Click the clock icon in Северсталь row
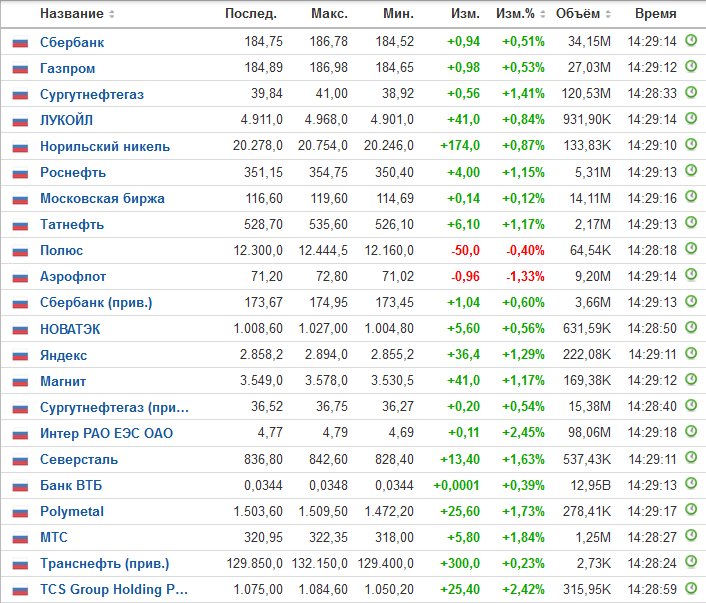The image size is (706, 603). coord(691,458)
